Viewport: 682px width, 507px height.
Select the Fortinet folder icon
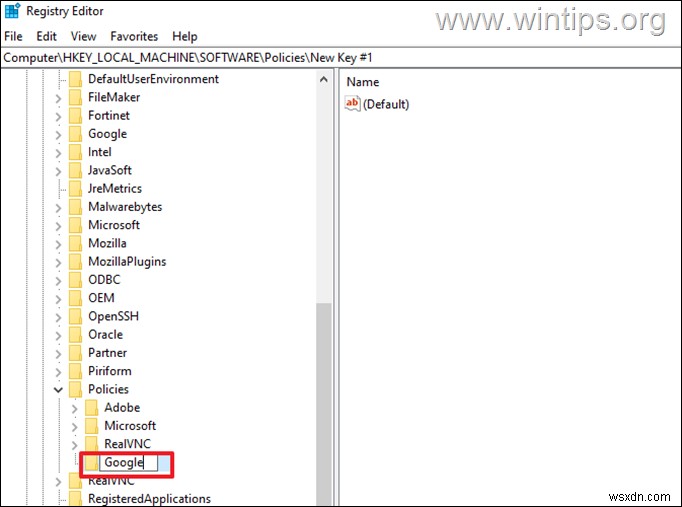(75, 116)
